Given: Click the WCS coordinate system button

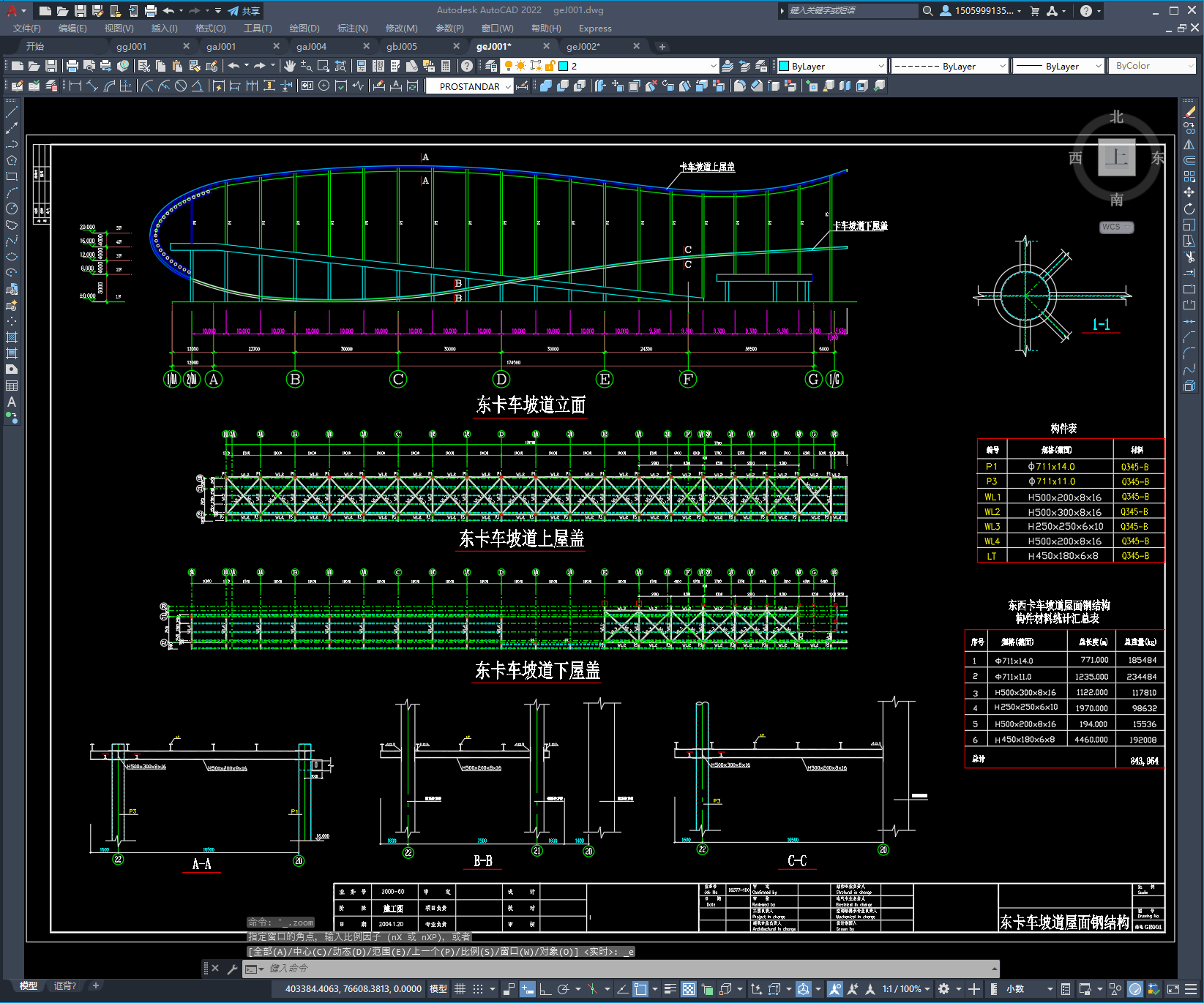Looking at the screenshot, I should pyautogui.click(x=1115, y=227).
